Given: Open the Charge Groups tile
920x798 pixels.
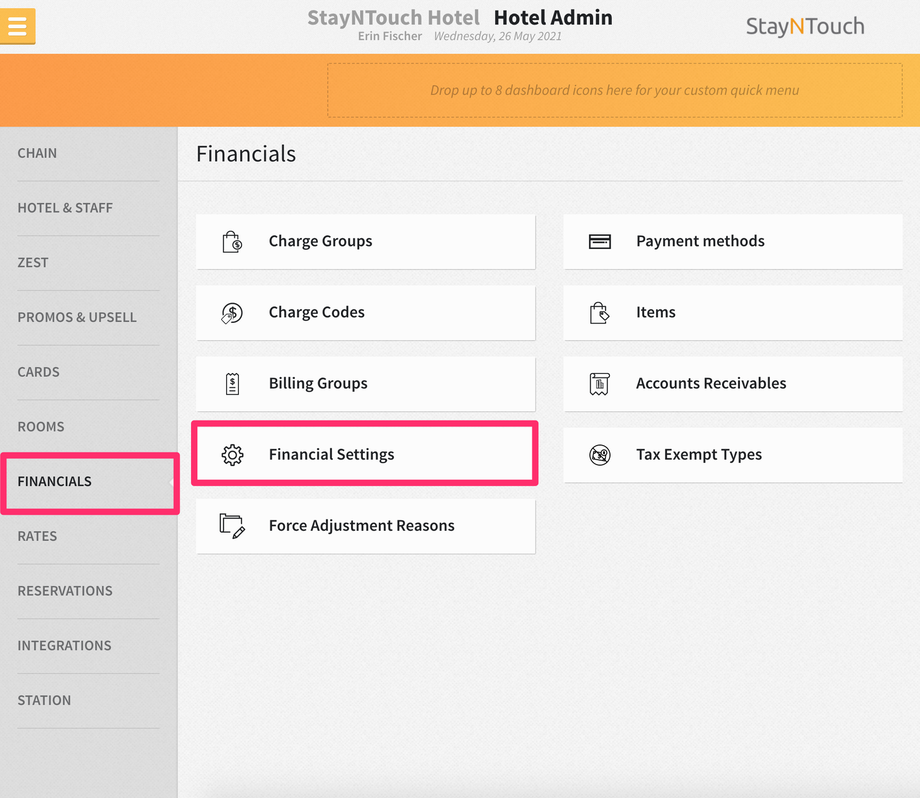Looking at the screenshot, I should (366, 242).
